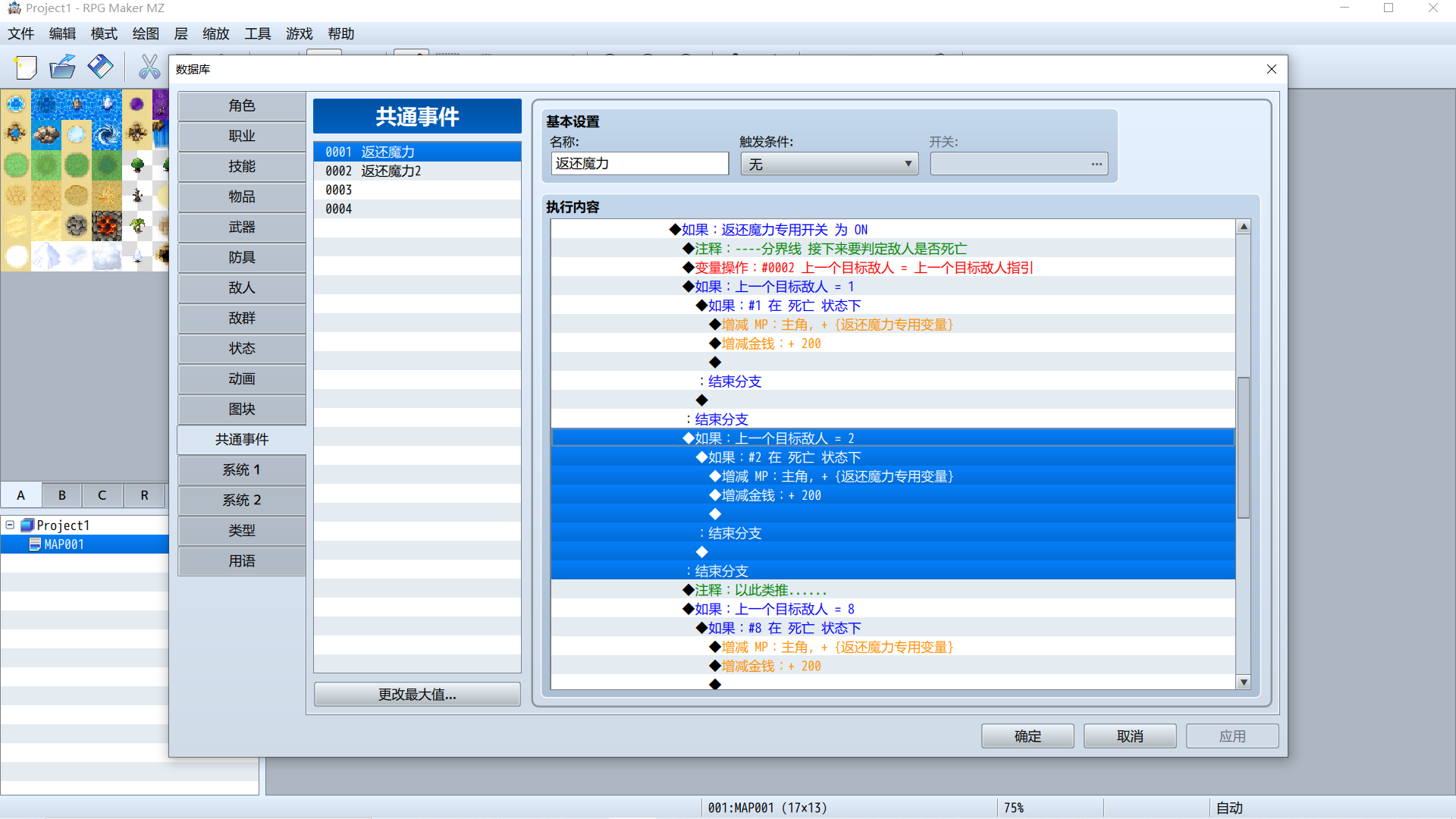Click the event list scrollbar down arrow
1456x819 pixels.
tap(1244, 682)
